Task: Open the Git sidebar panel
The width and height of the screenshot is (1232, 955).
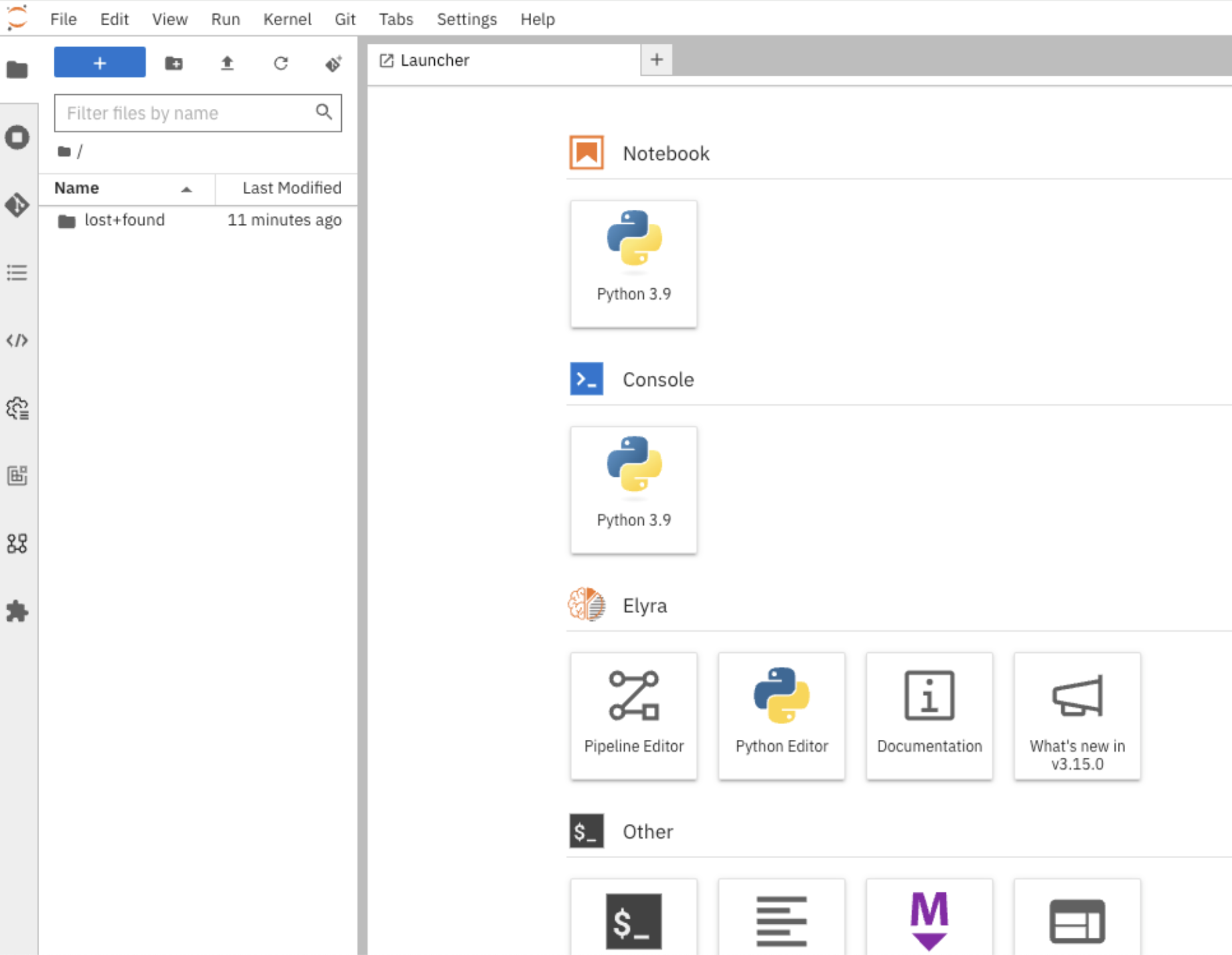Action: [17, 205]
